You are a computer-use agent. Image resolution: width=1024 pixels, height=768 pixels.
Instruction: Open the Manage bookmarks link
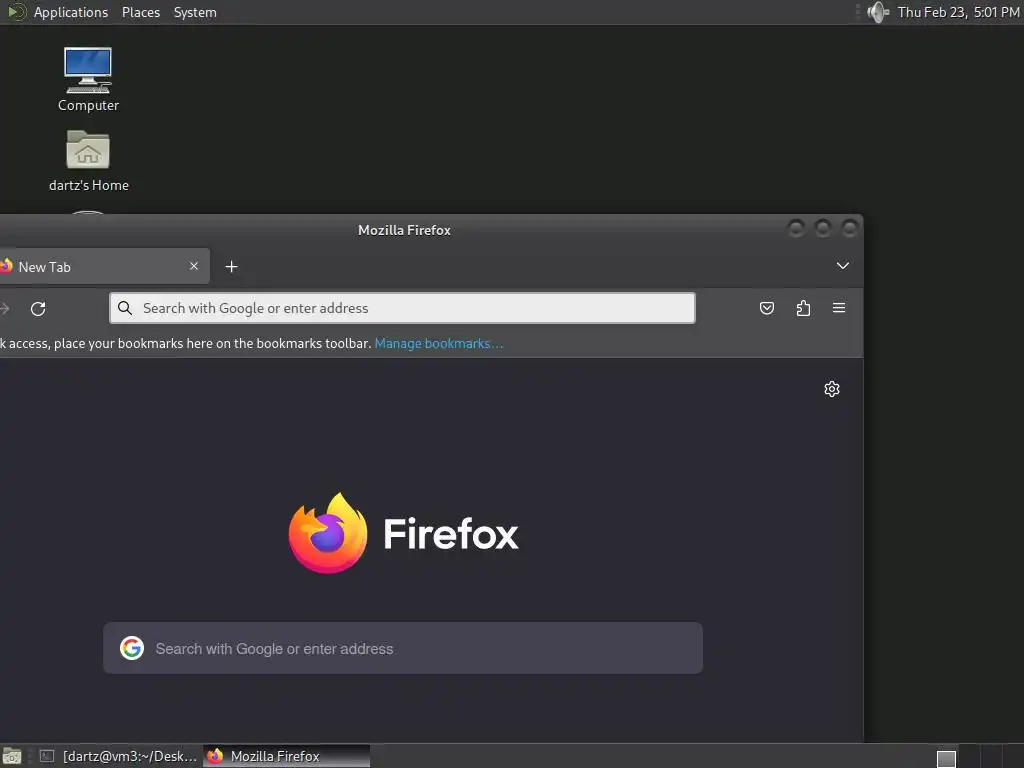[439, 344]
